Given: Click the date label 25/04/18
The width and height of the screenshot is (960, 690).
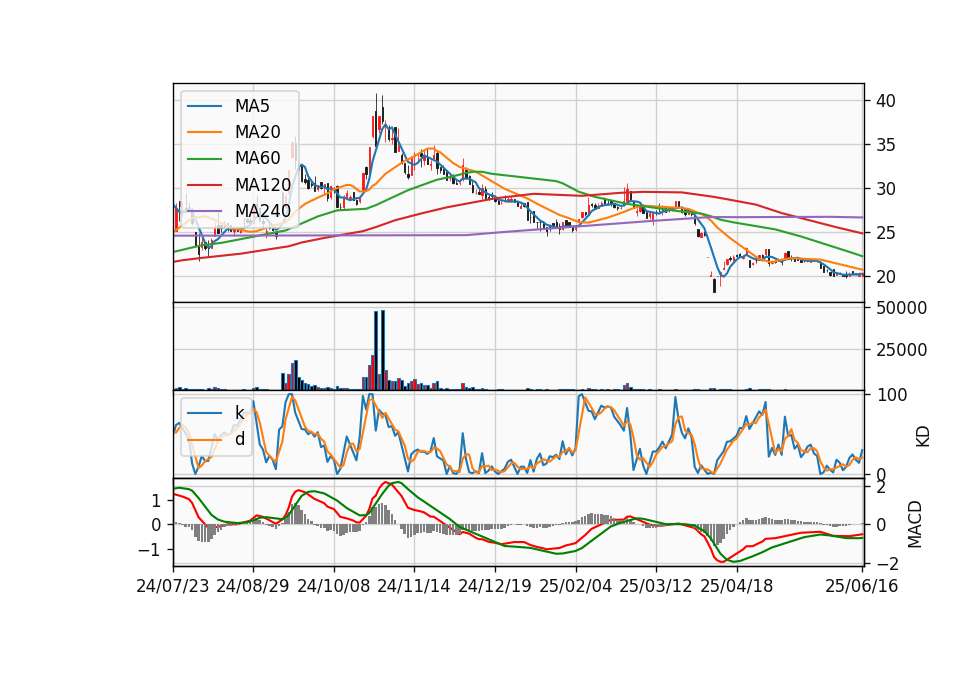Looking at the screenshot, I should [x=737, y=587].
